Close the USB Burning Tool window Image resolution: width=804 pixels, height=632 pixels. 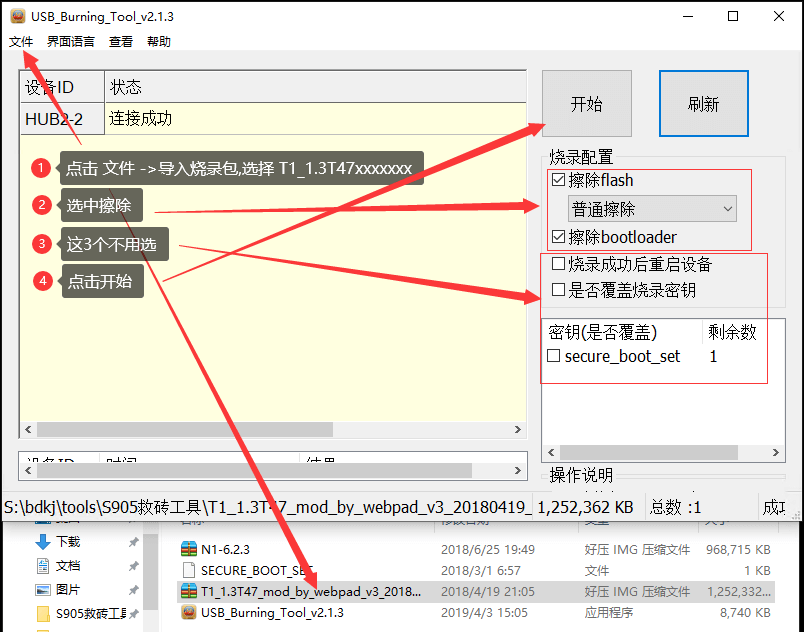tap(779, 16)
